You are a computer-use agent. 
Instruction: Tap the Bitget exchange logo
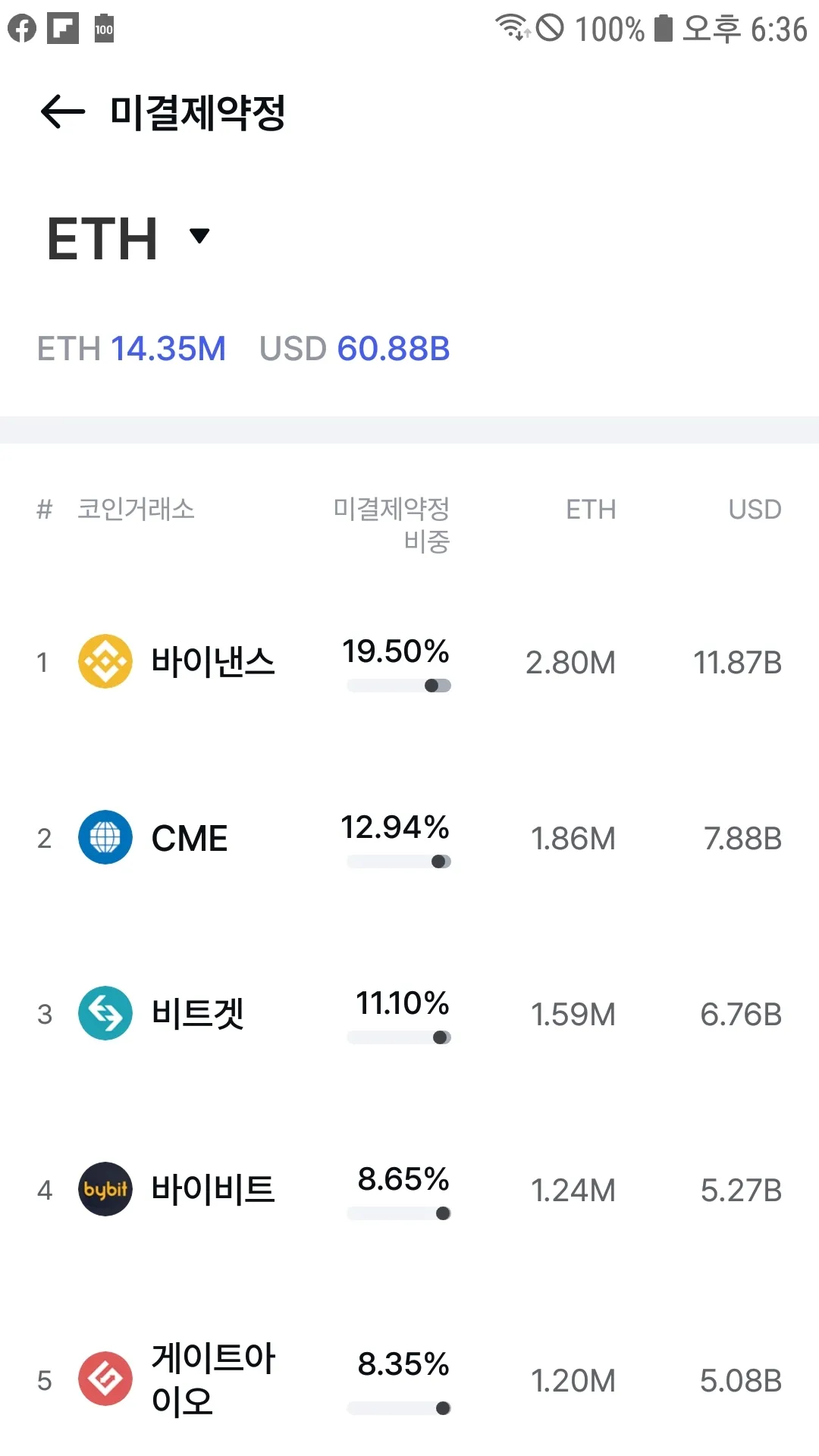coord(105,1013)
